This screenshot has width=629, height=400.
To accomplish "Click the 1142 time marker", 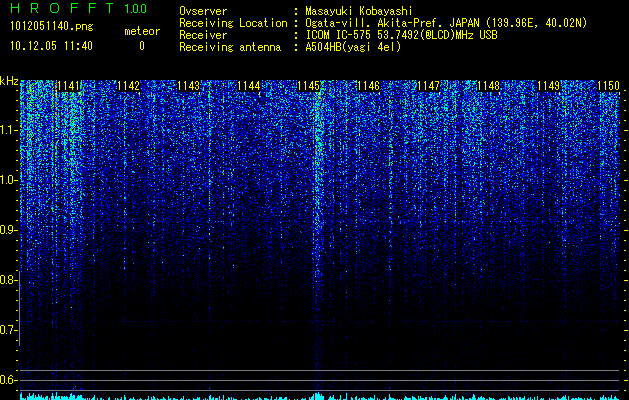I will 128,86.
